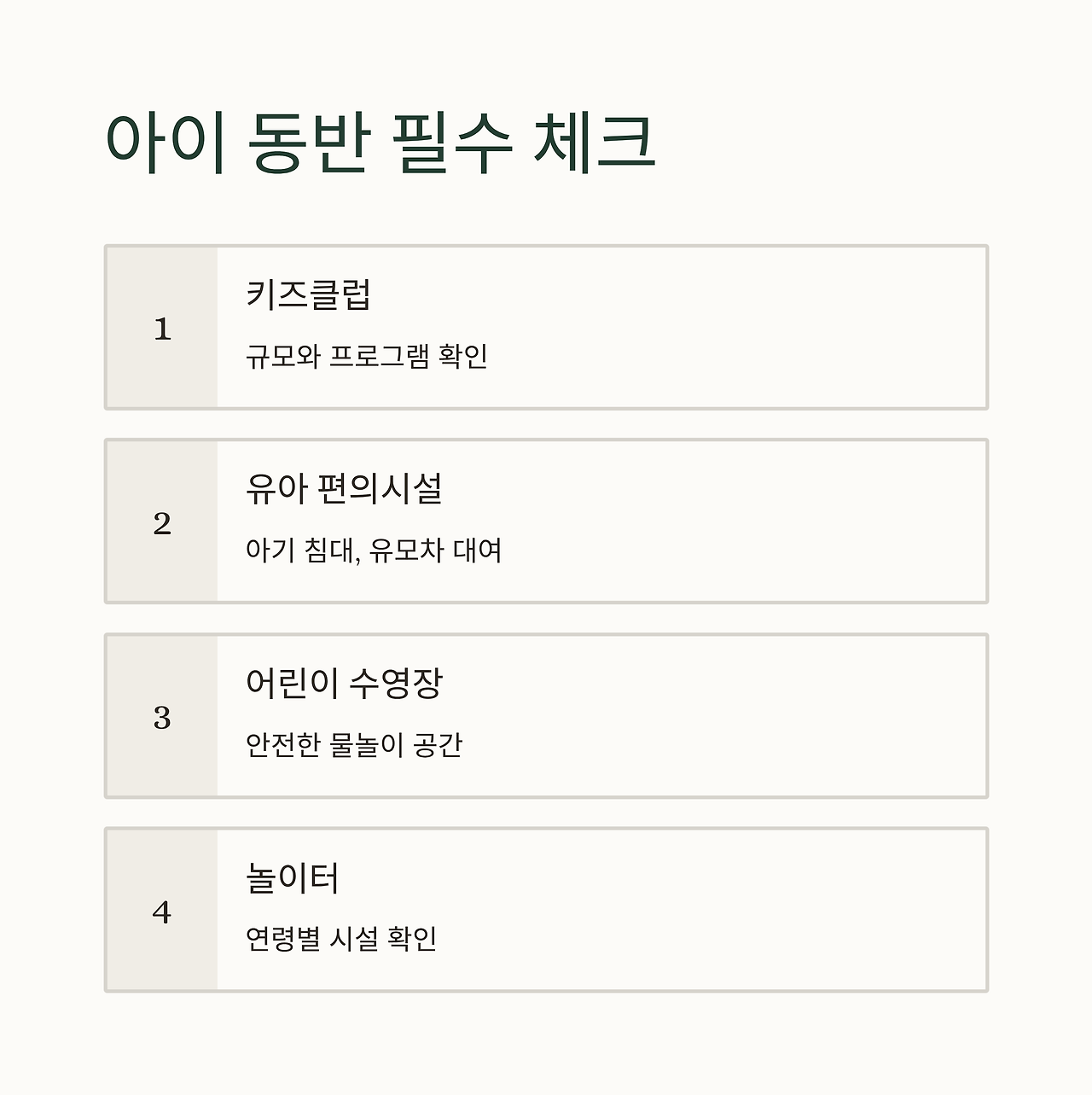Select the '유아 편의시설' heading
1092x1095 pixels.
tap(344, 488)
